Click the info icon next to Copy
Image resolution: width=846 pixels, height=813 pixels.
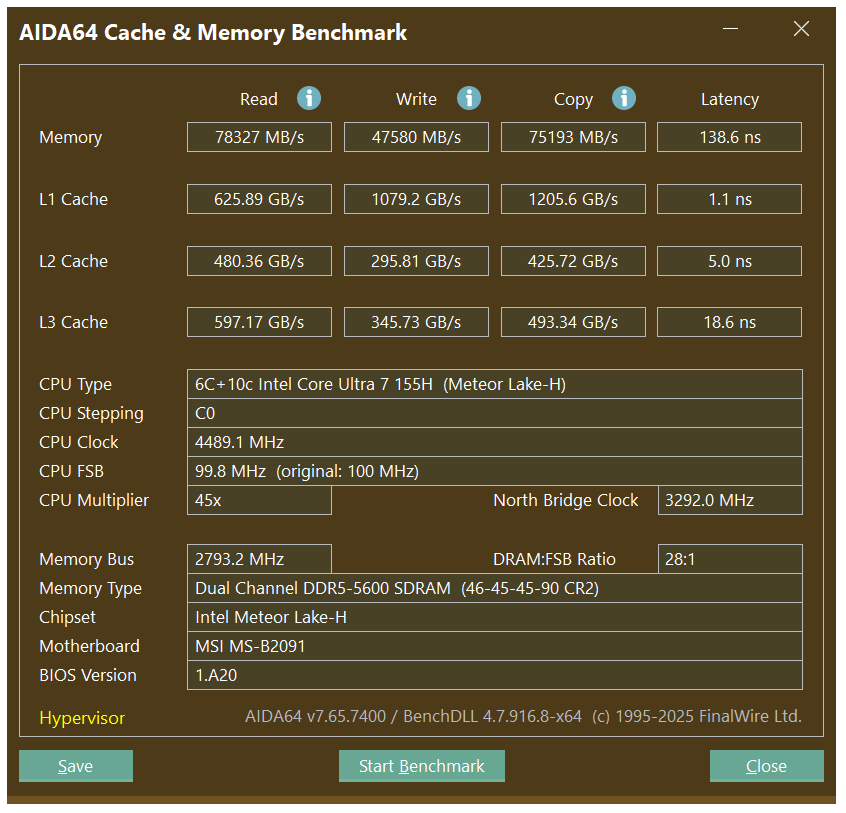click(x=624, y=99)
